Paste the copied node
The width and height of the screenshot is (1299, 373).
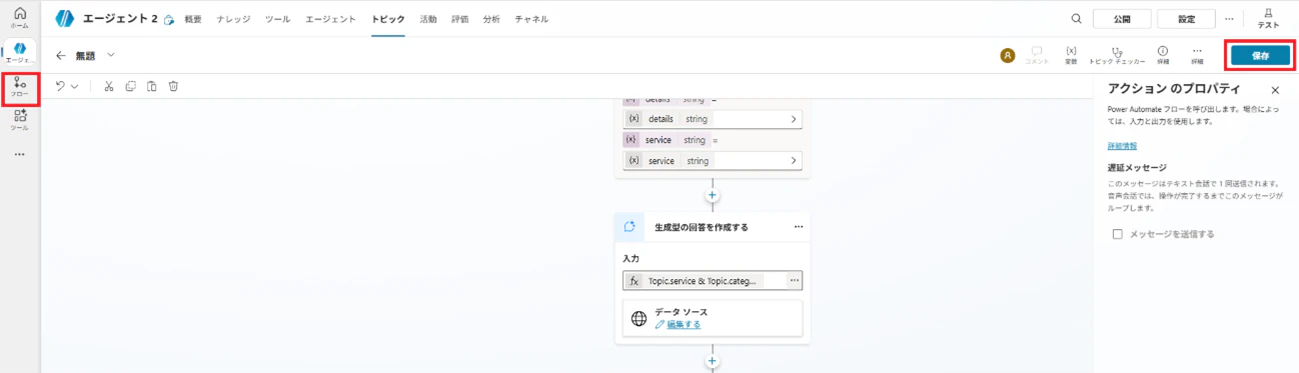pyautogui.click(x=152, y=87)
